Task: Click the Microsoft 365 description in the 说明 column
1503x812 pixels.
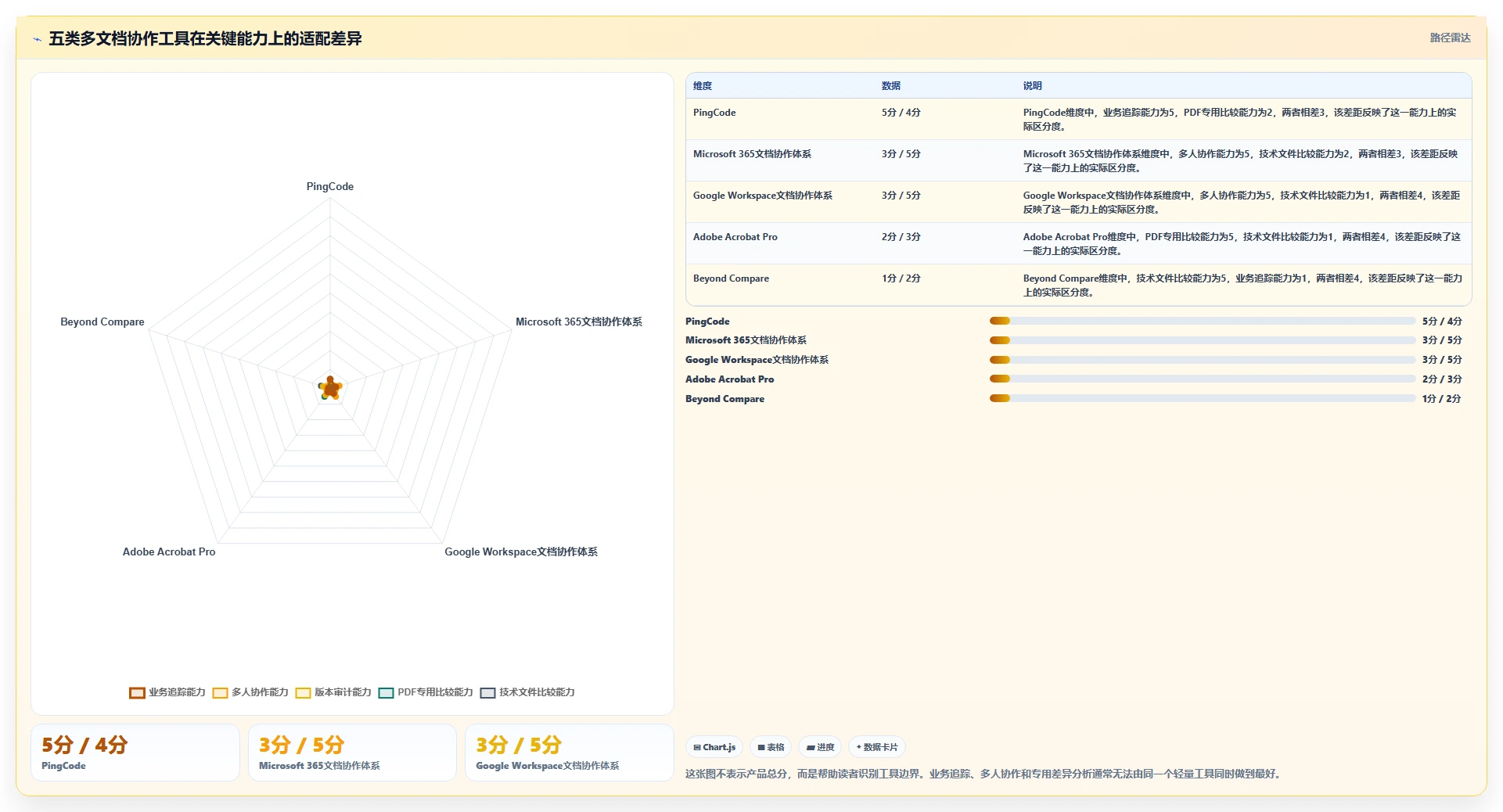Action: click(x=1241, y=161)
